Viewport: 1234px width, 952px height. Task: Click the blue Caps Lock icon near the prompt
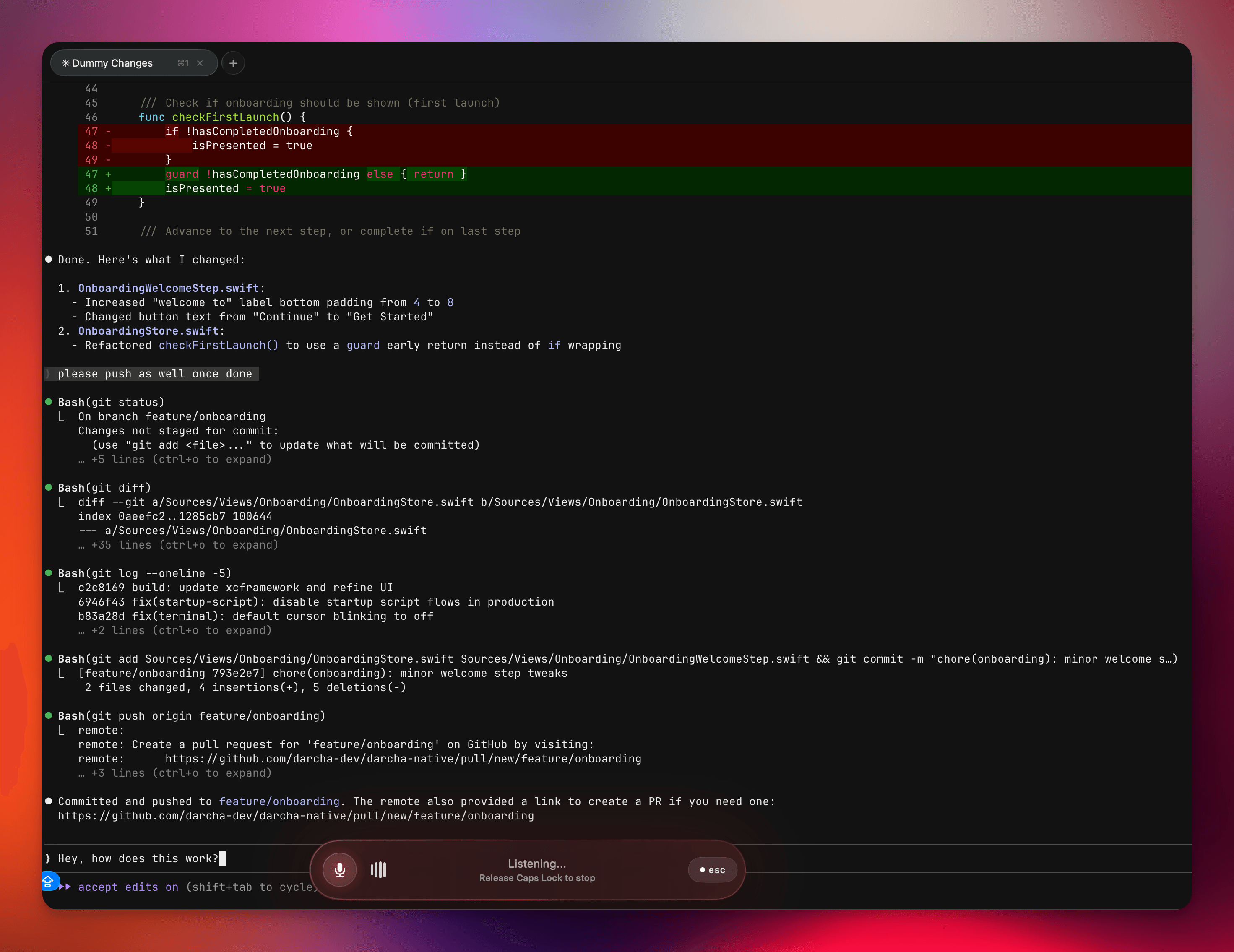point(49,881)
